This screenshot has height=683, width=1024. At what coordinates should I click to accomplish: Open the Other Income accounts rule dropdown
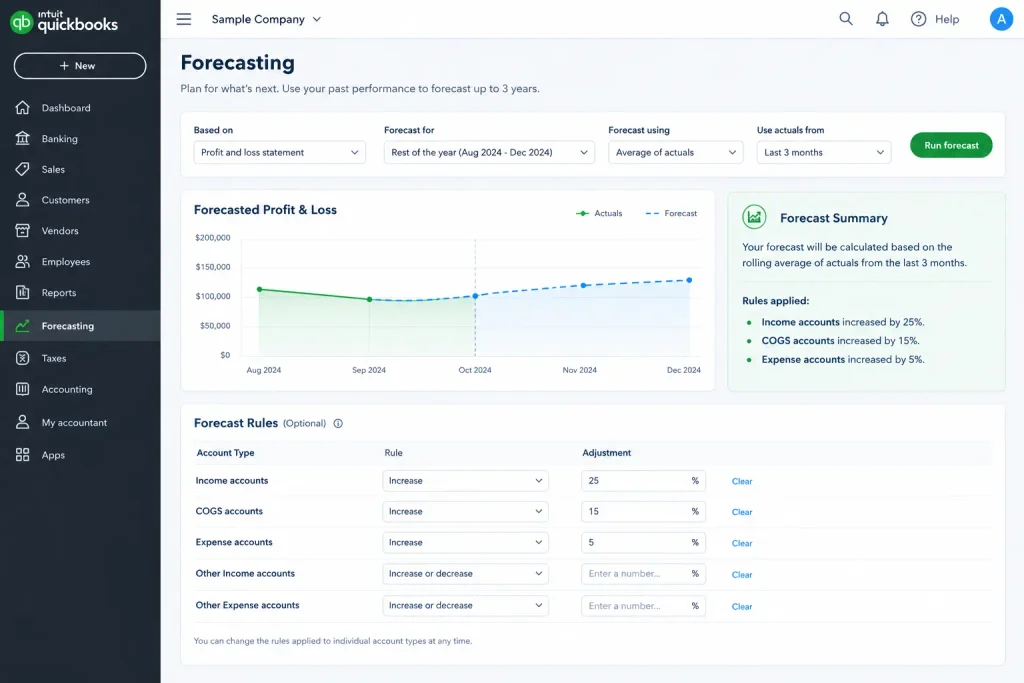click(x=465, y=574)
